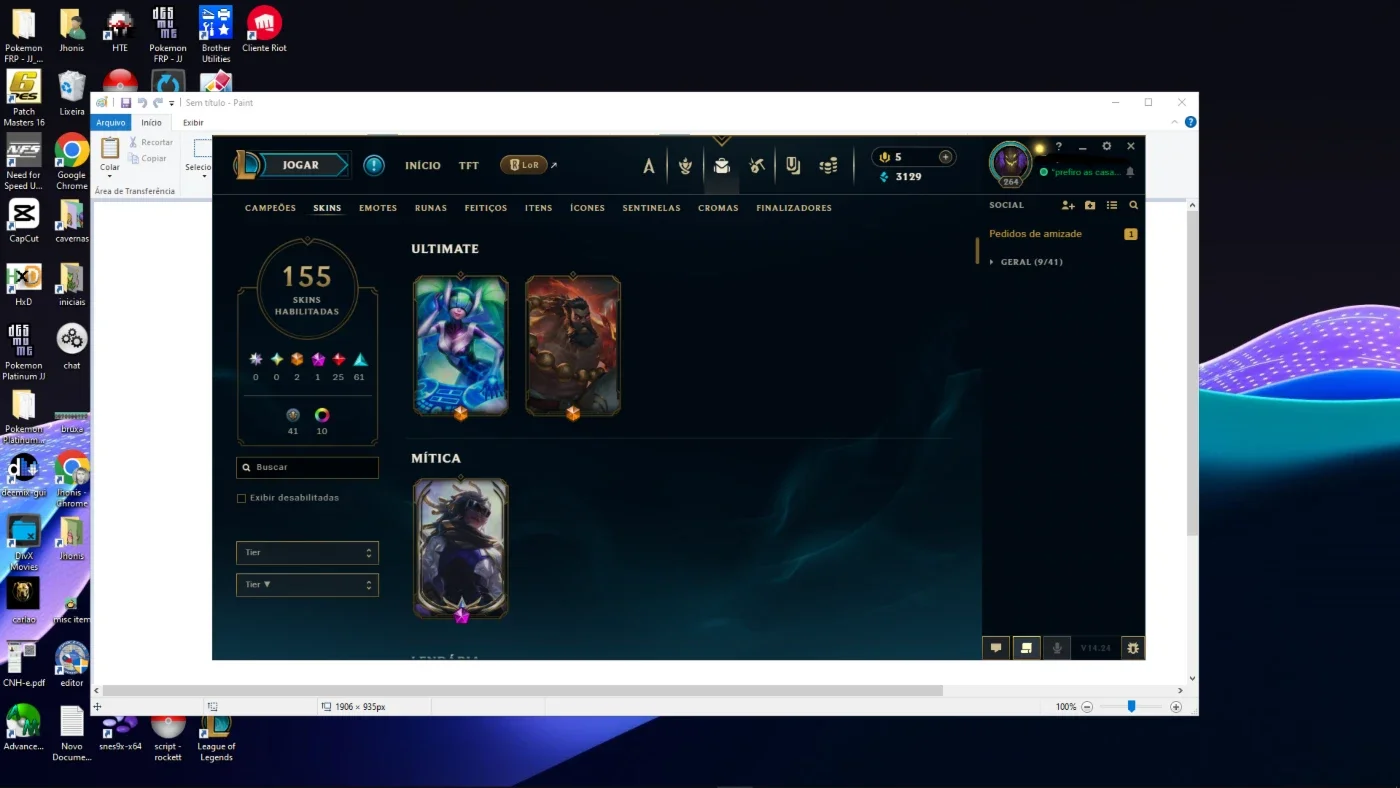1400x788 pixels.
Task: Open the CapCut desktop shortcut
Action: [x=24, y=220]
